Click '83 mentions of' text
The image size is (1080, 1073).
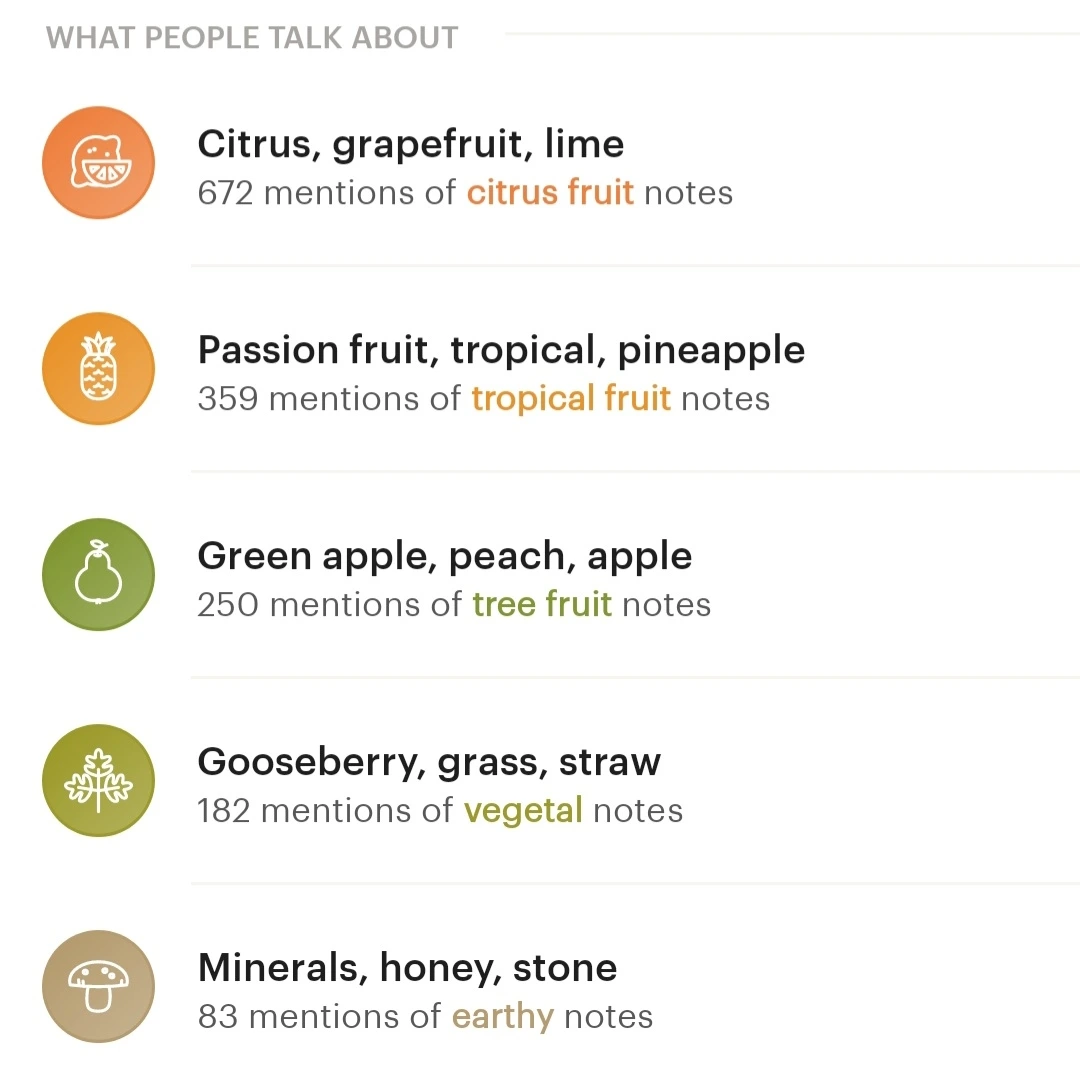[318, 1016]
